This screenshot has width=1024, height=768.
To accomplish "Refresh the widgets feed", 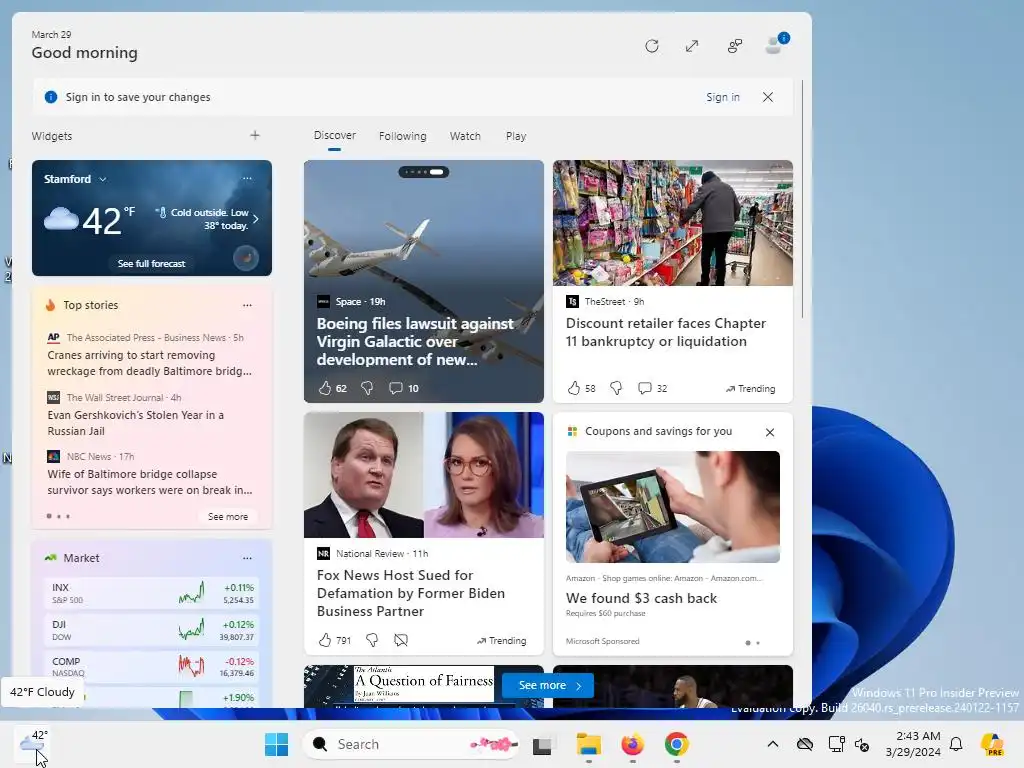I will coord(652,46).
